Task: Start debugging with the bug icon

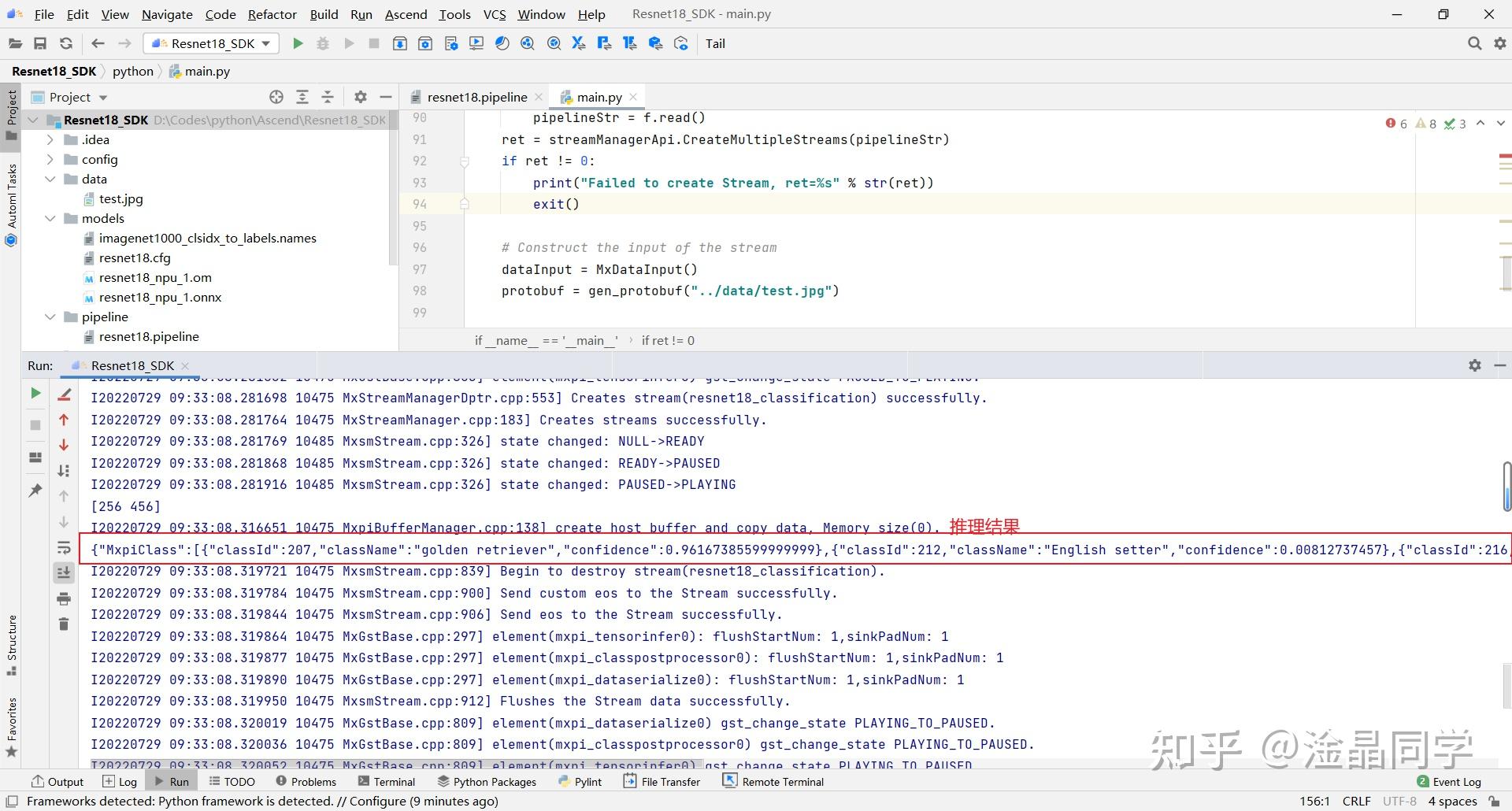Action: [323, 43]
